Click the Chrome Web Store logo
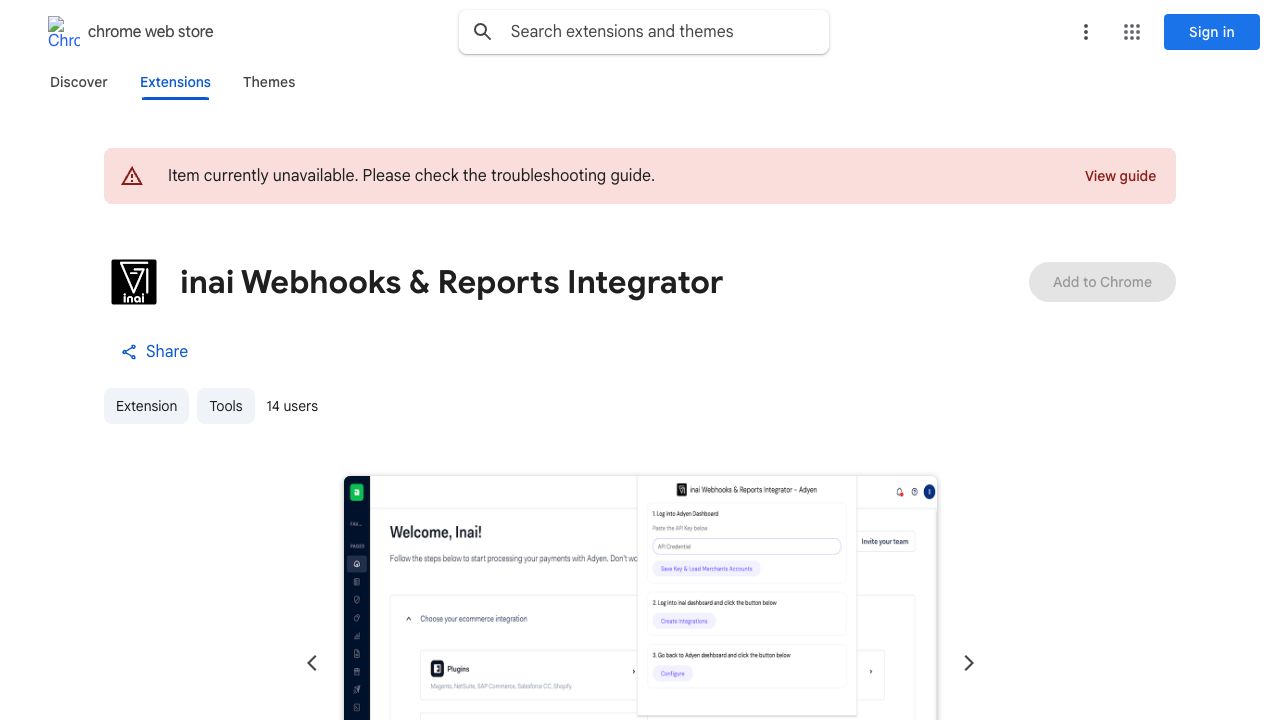This screenshot has width=1280, height=720. pyautogui.click(x=64, y=32)
